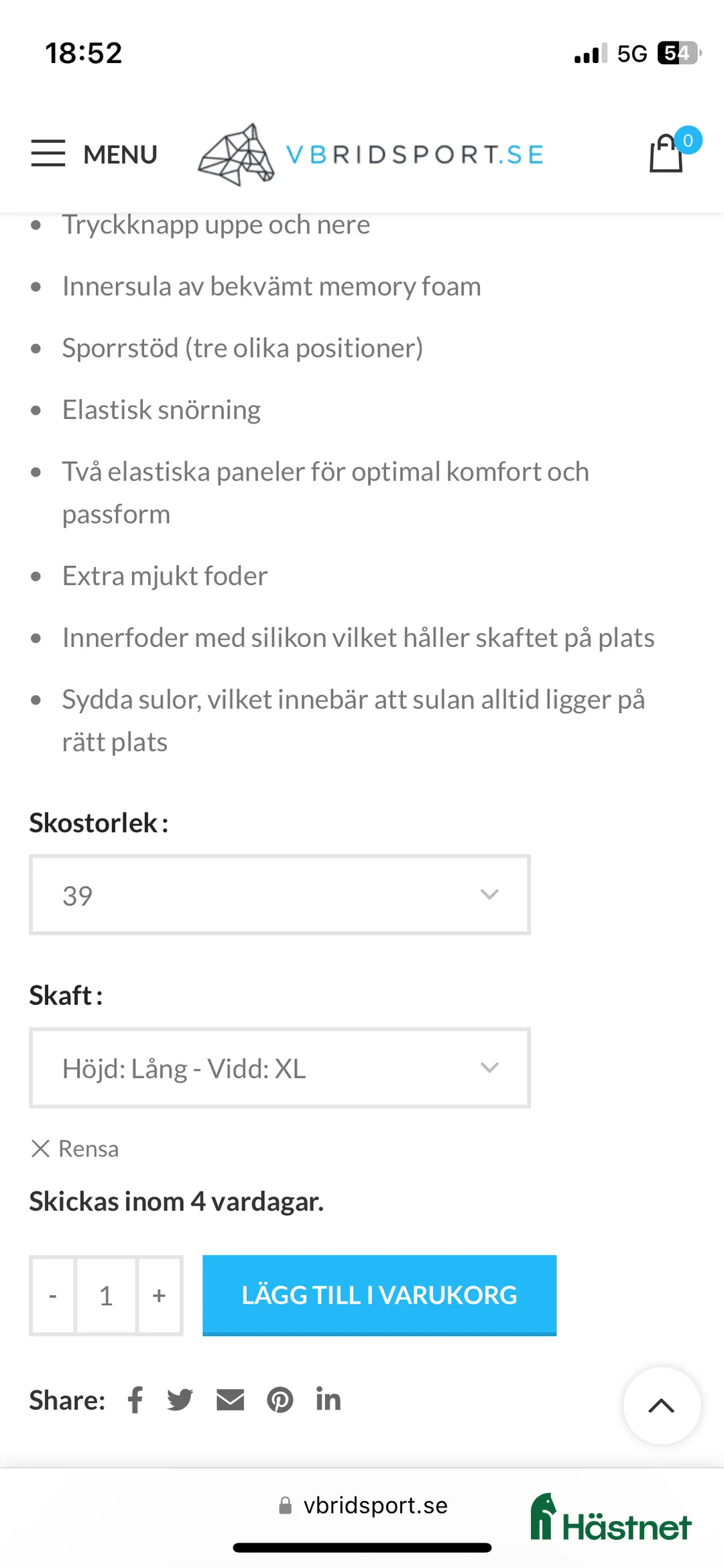The height and width of the screenshot is (1568, 724).
Task: Click the padlock icon in the address bar
Action: pos(285,1505)
